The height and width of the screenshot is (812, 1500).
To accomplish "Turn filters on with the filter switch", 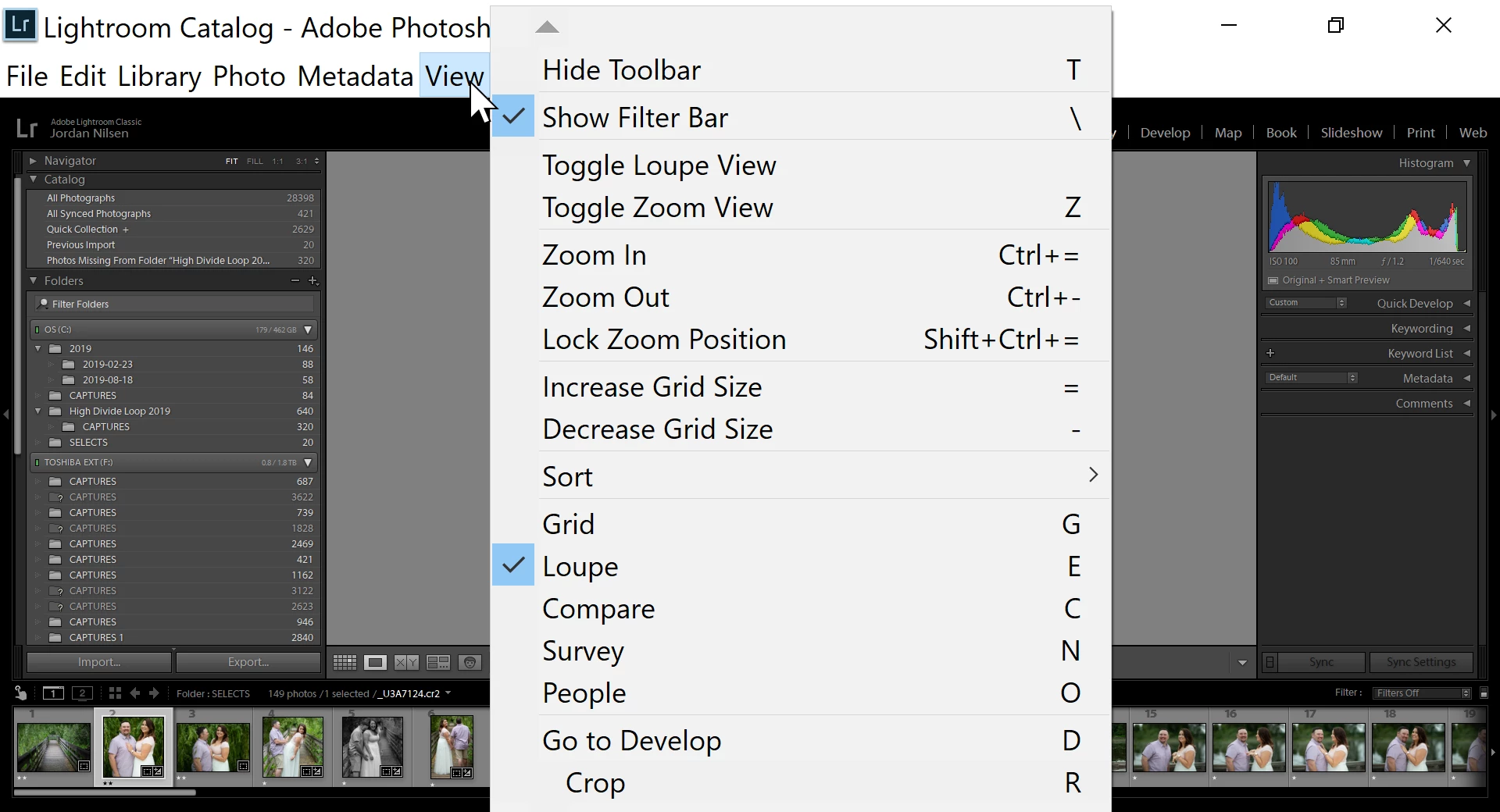I will 1484,693.
